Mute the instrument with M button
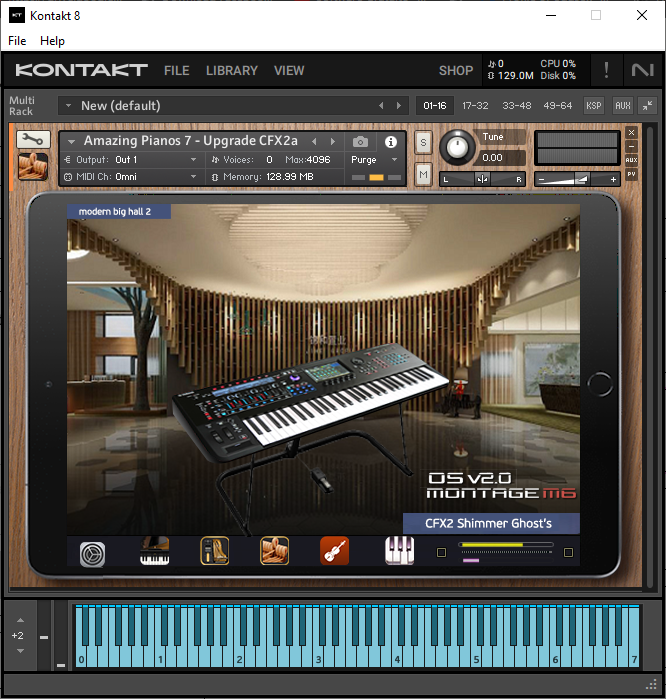Screen dimensions: 666x699 tap(423, 175)
